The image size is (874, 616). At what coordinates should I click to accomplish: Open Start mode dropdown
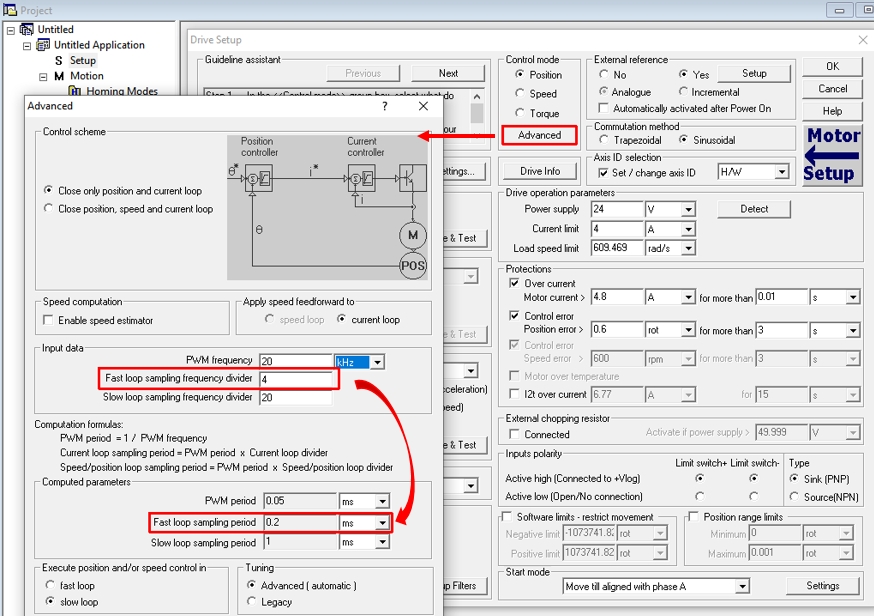click(x=742, y=586)
